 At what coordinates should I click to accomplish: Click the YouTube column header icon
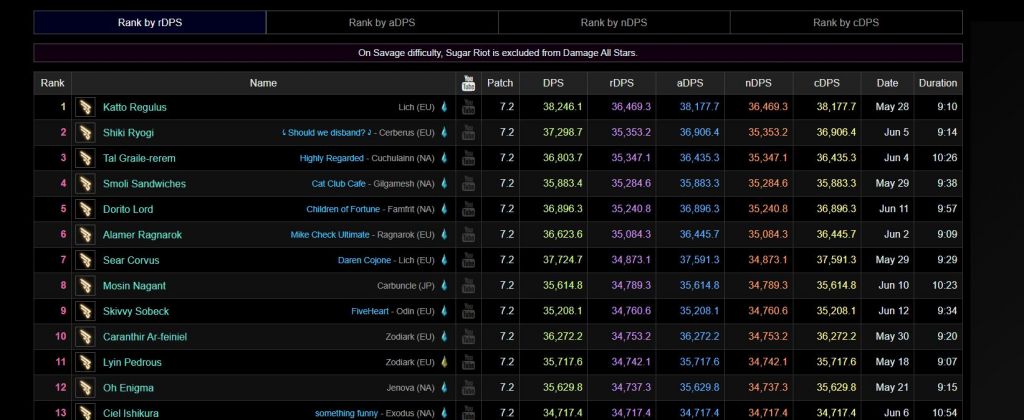[x=468, y=83]
